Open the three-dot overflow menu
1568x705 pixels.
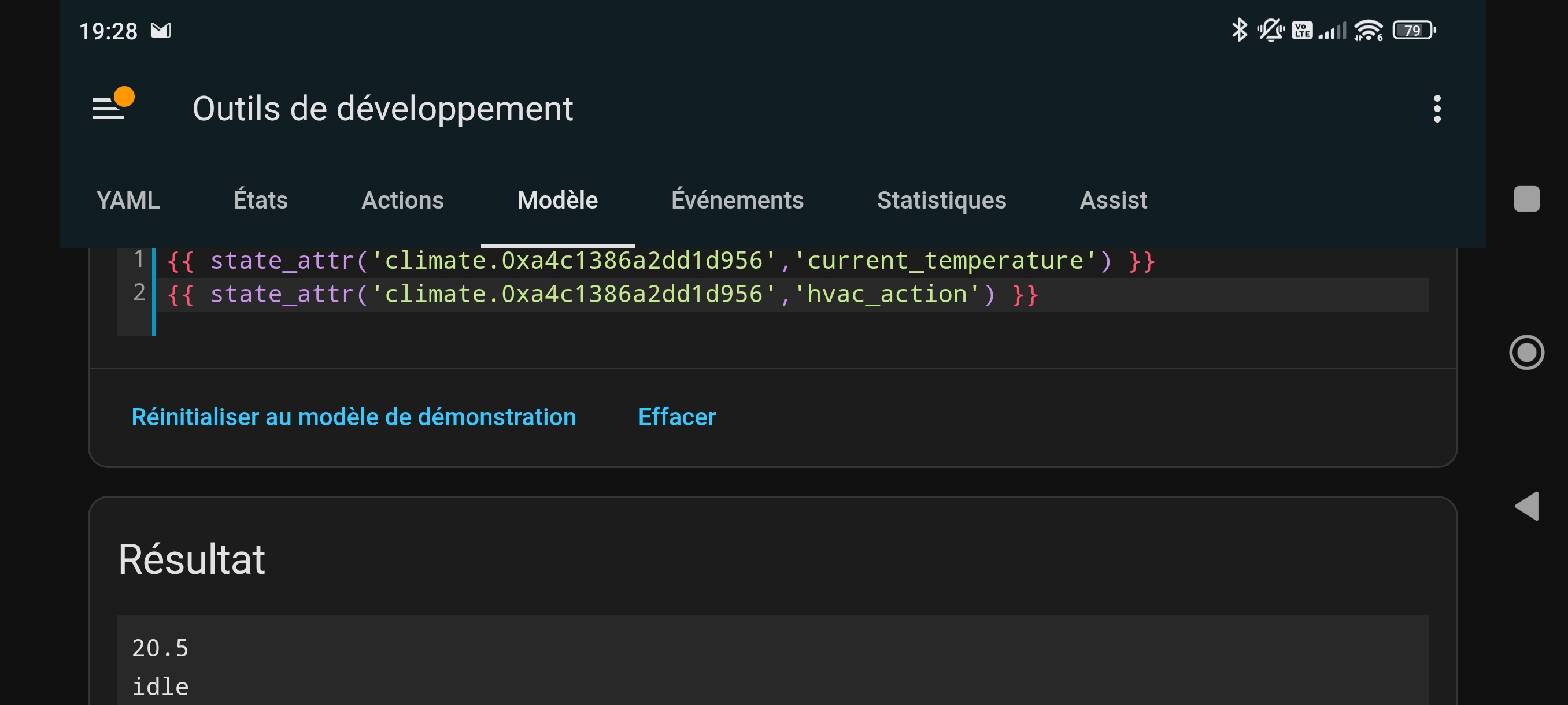tap(1436, 108)
